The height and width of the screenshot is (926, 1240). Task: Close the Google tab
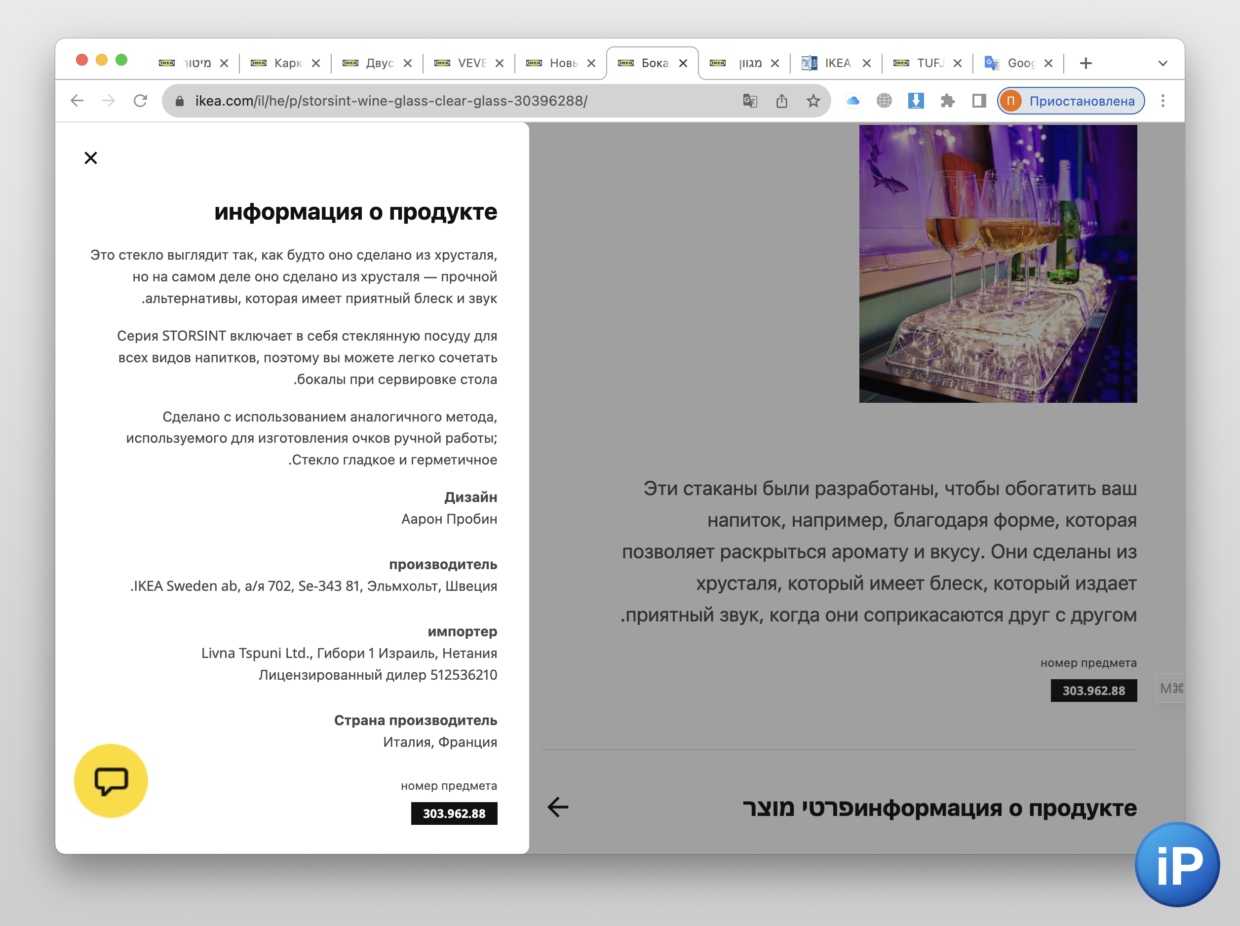[x=1048, y=63]
